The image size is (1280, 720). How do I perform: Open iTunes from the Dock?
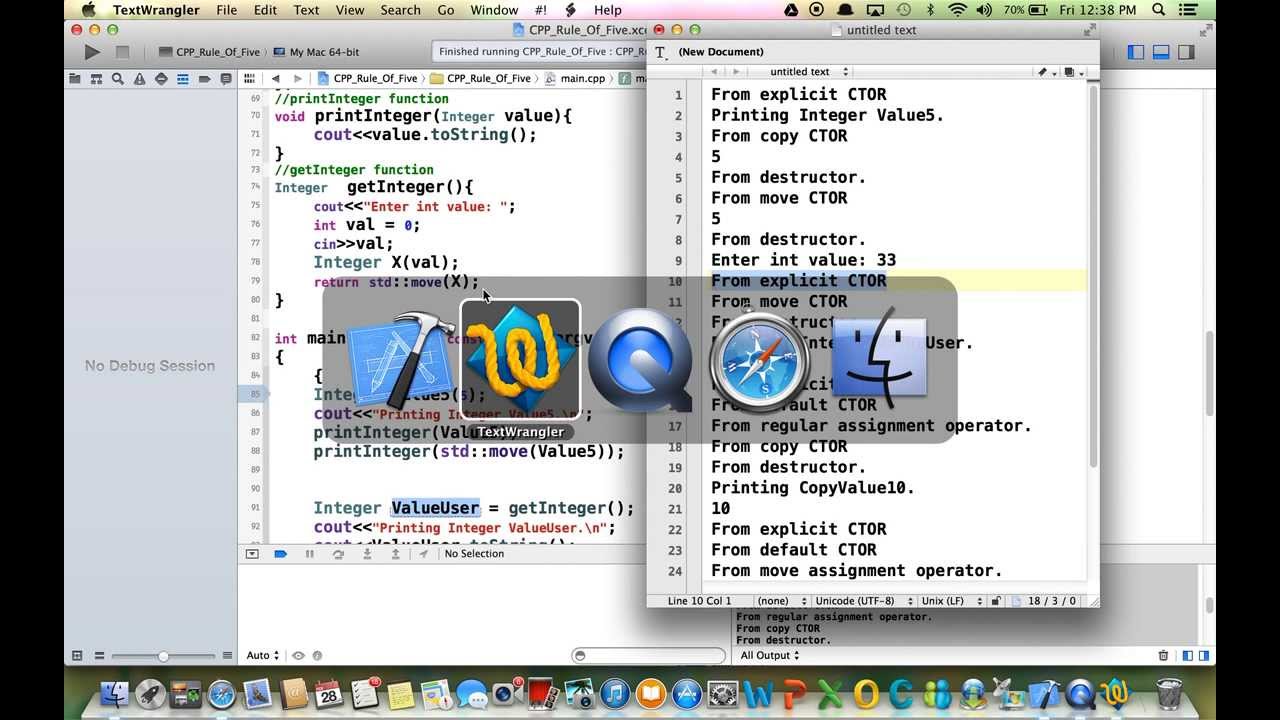click(614, 693)
